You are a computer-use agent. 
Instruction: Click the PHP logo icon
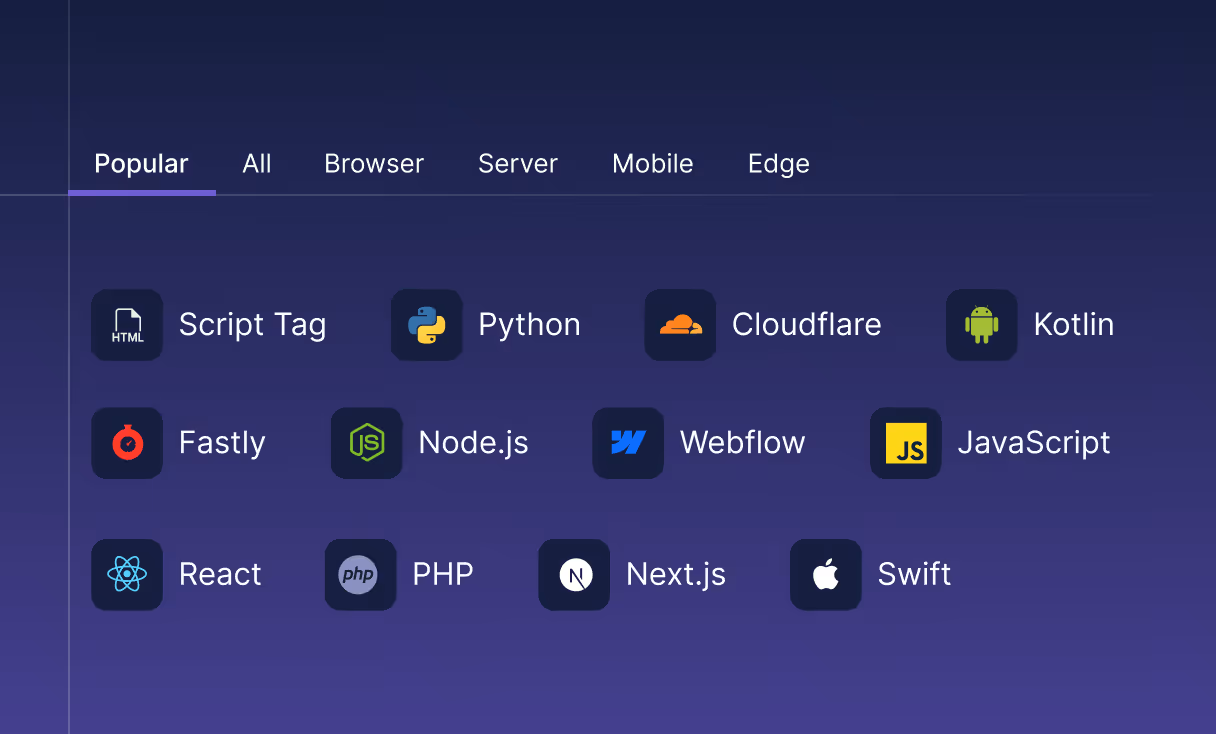[360, 575]
